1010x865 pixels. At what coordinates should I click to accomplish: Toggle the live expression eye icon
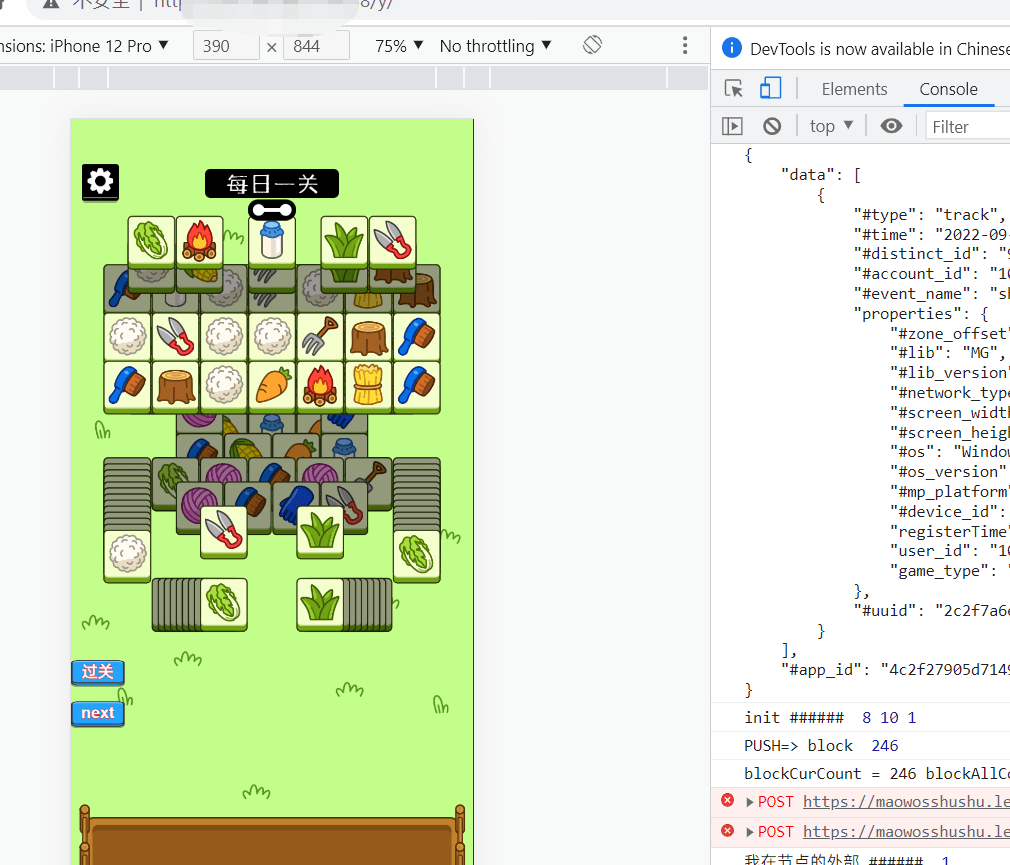coord(891,126)
